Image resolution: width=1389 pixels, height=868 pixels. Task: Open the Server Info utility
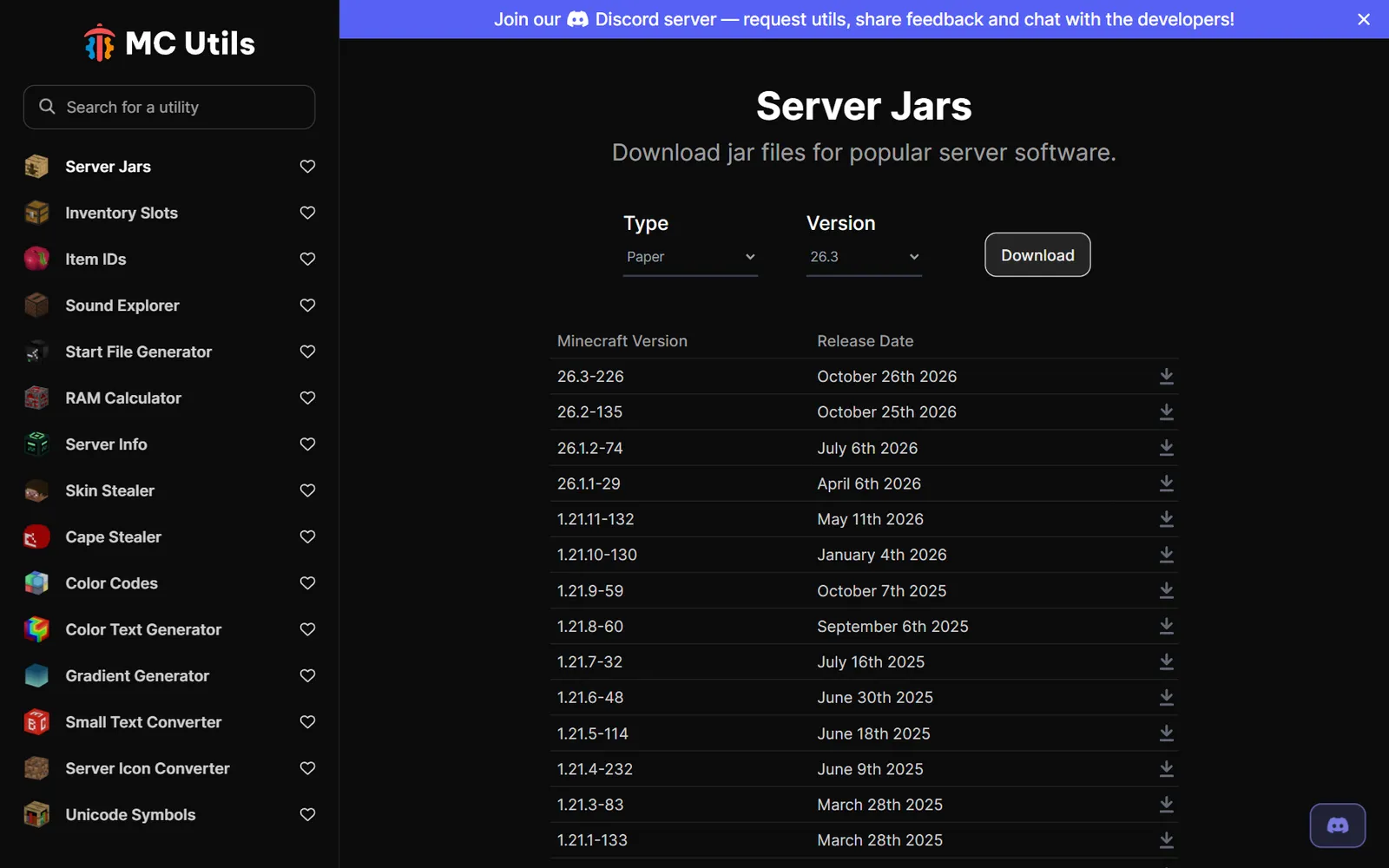pyautogui.click(x=106, y=444)
